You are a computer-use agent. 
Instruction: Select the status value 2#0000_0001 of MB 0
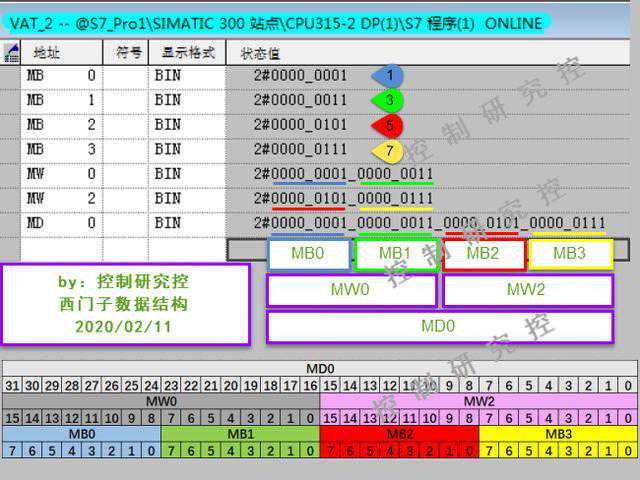(300, 76)
